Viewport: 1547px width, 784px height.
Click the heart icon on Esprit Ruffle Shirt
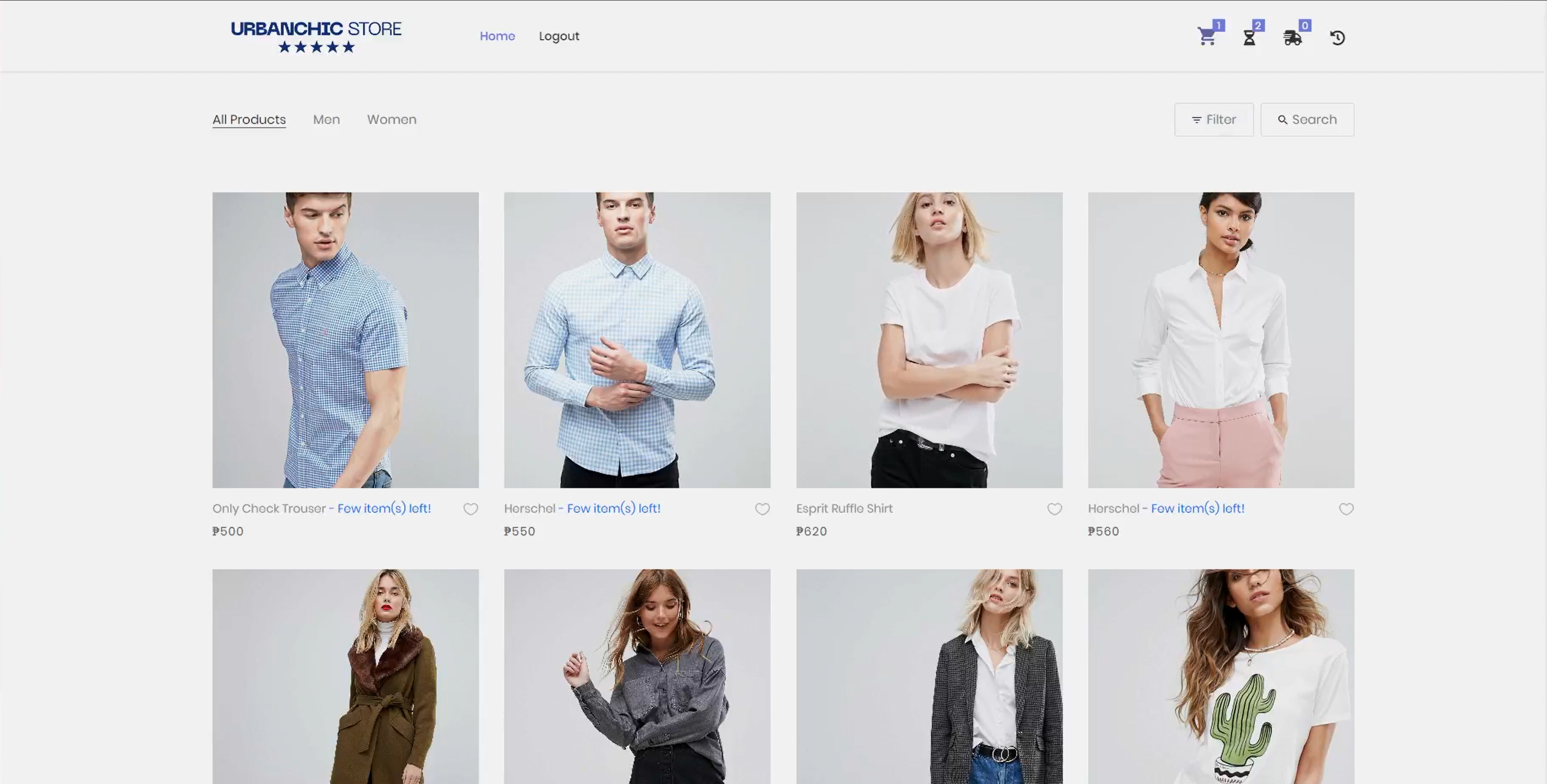1054,509
